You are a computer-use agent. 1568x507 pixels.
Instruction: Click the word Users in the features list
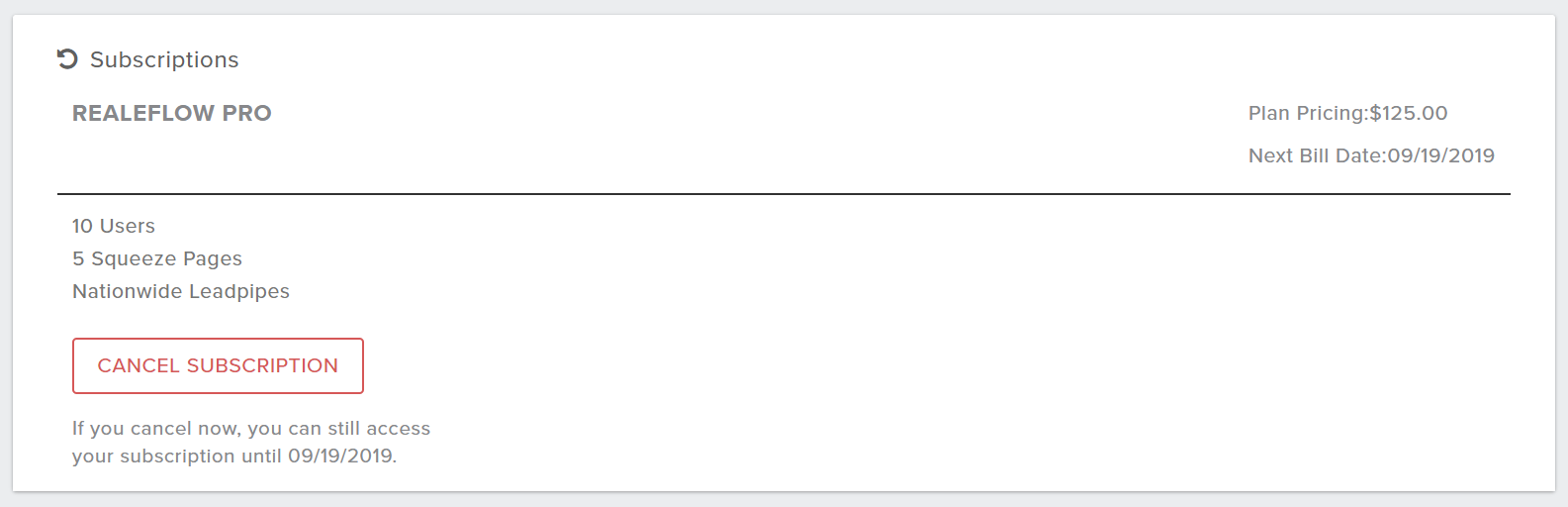[x=127, y=226]
